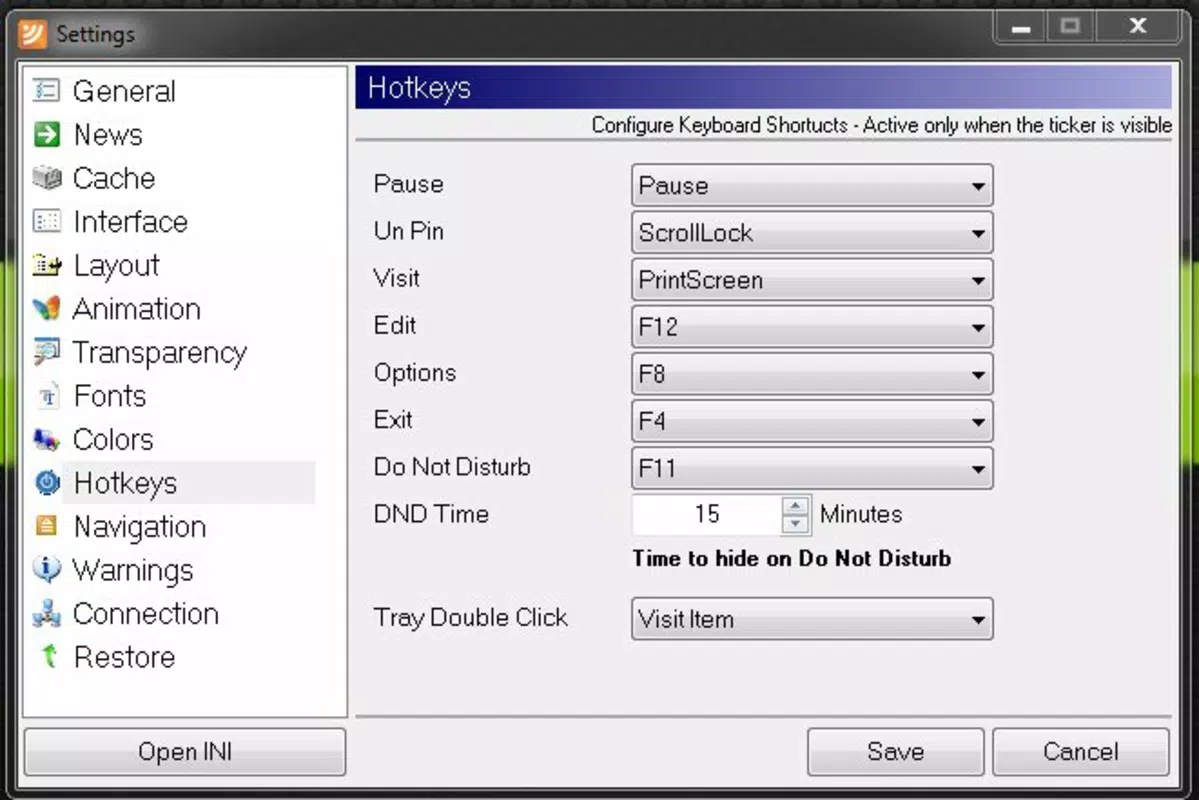Viewport: 1199px width, 800px height.
Task: Click the Colors icon
Action: coord(47,440)
